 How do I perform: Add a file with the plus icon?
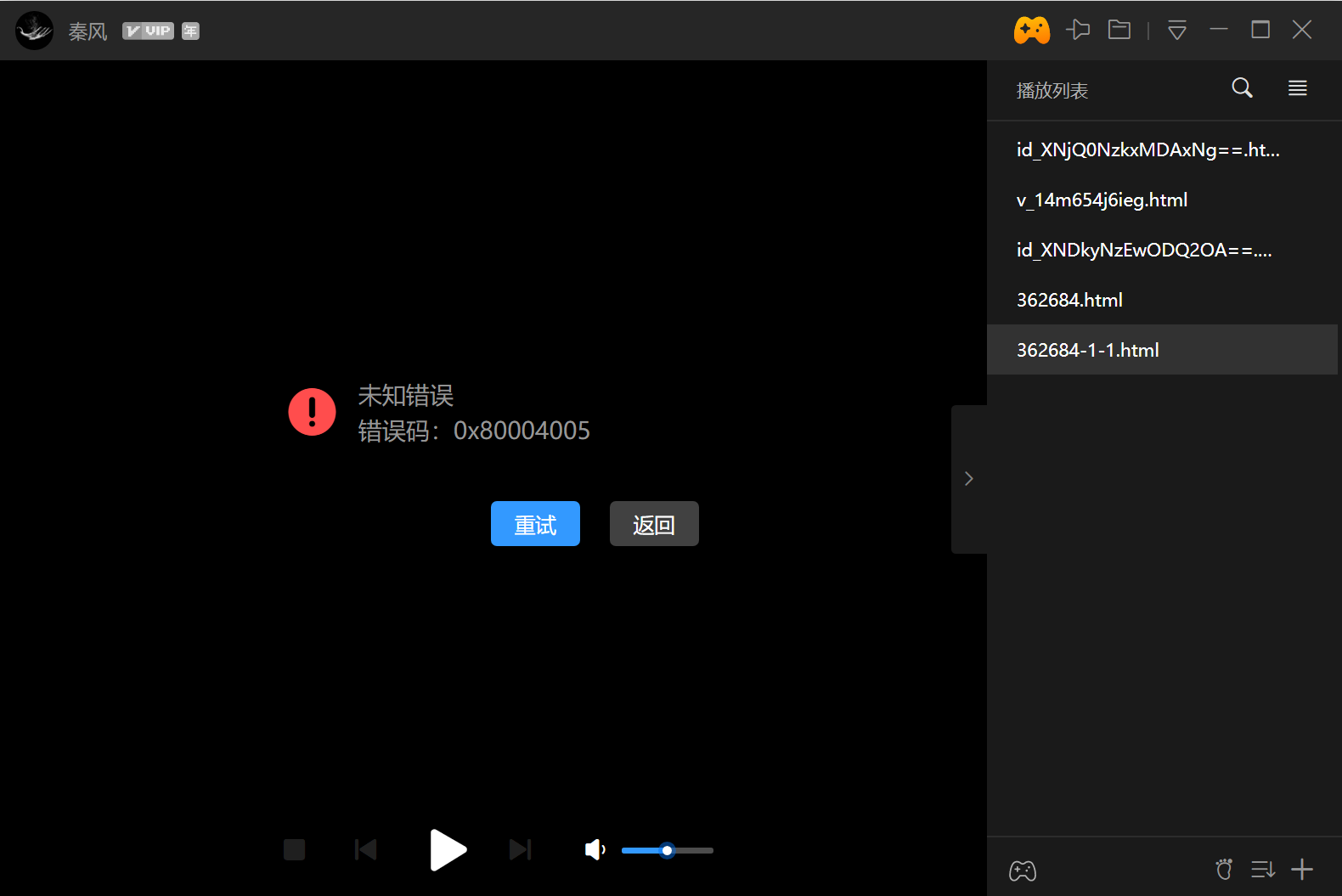tap(1302, 870)
